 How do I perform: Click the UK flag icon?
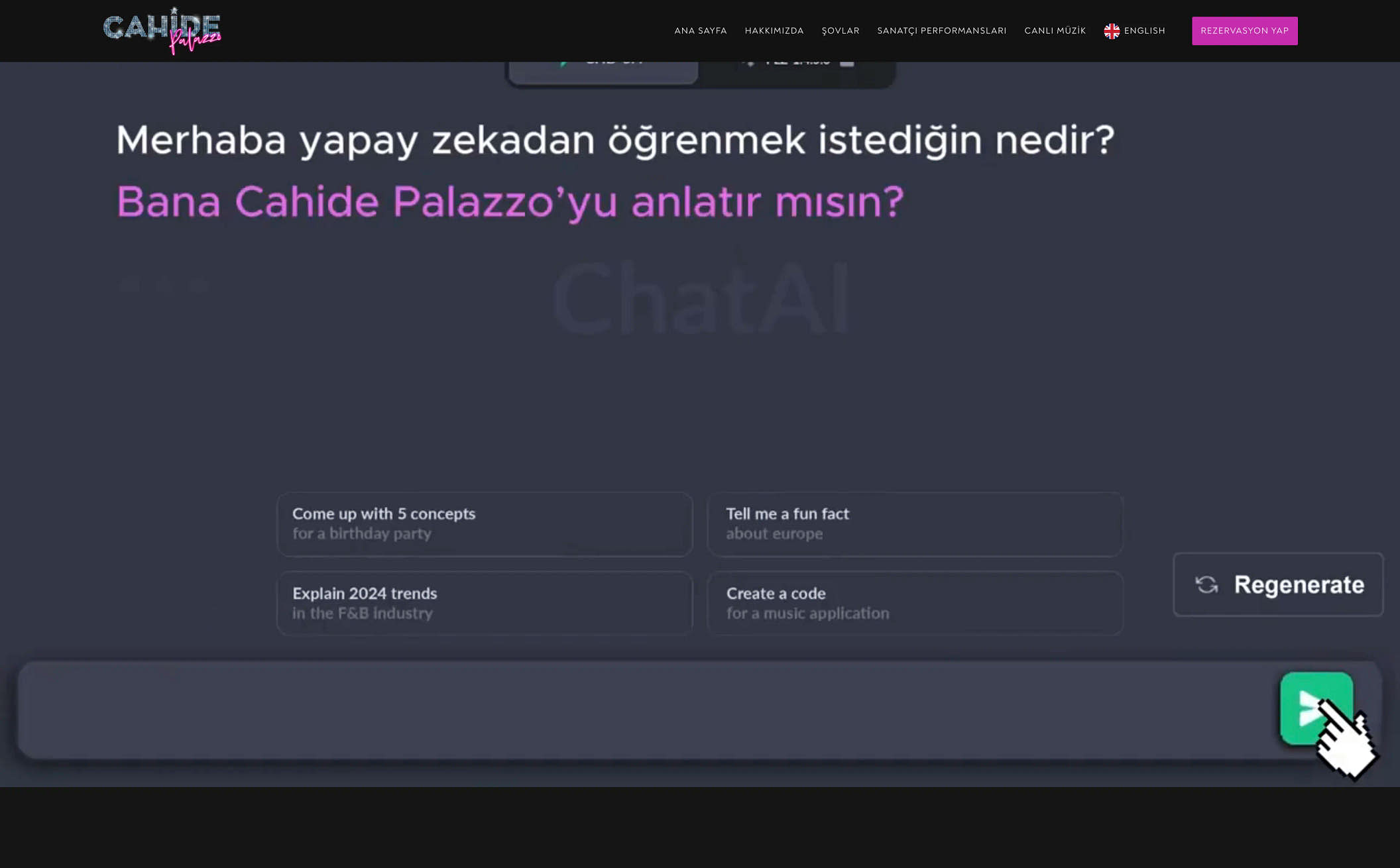tap(1112, 31)
